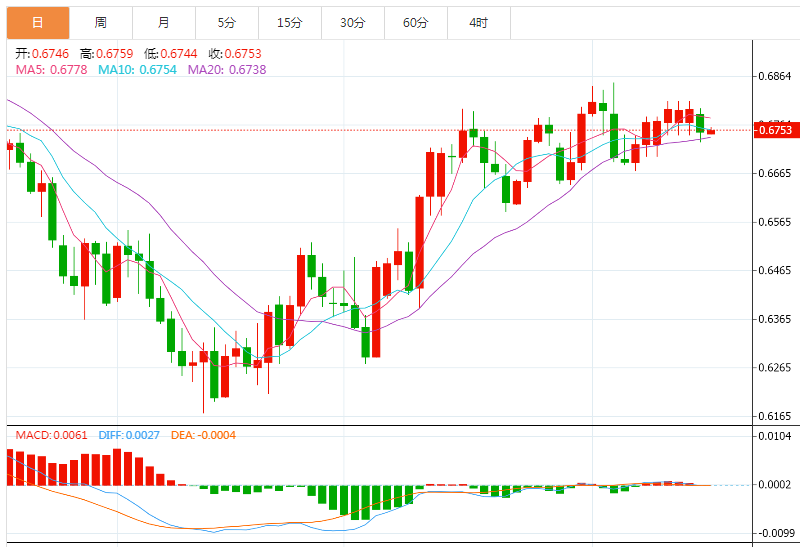Click the 0.6864 price axis label
Screen dimensions: 800x547
774,77
